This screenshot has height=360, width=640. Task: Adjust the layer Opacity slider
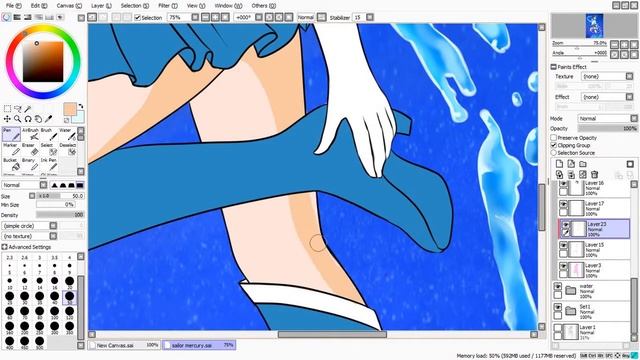pyautogui.click(x=608, y=128)
